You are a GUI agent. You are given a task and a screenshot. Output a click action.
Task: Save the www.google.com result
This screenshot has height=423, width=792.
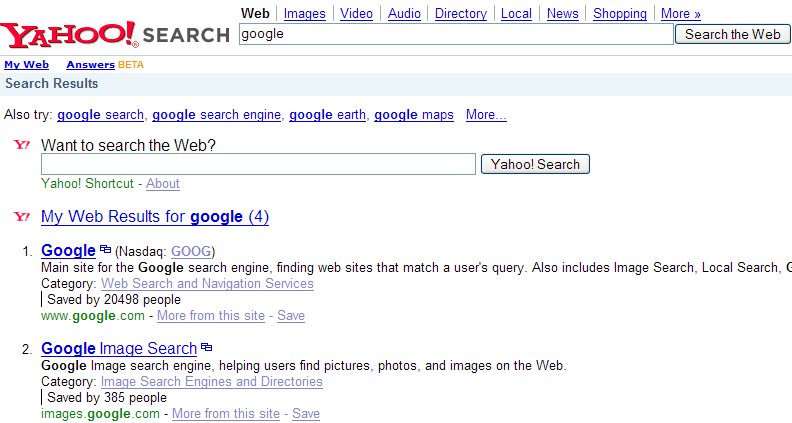coord(291,316)
